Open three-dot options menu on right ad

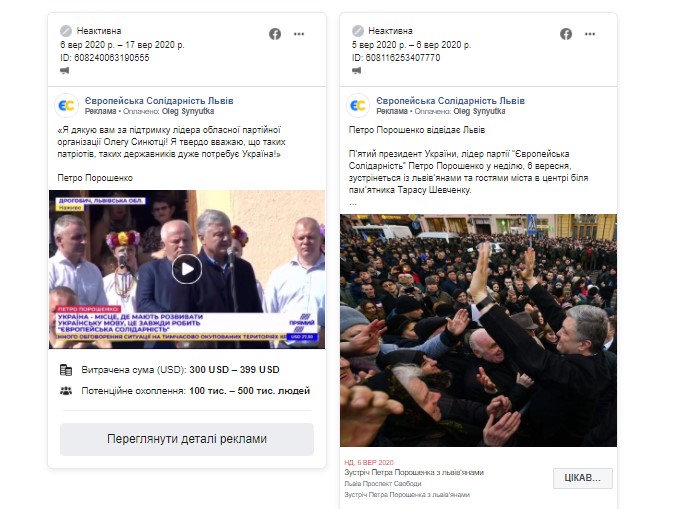[x=590, y=34]
